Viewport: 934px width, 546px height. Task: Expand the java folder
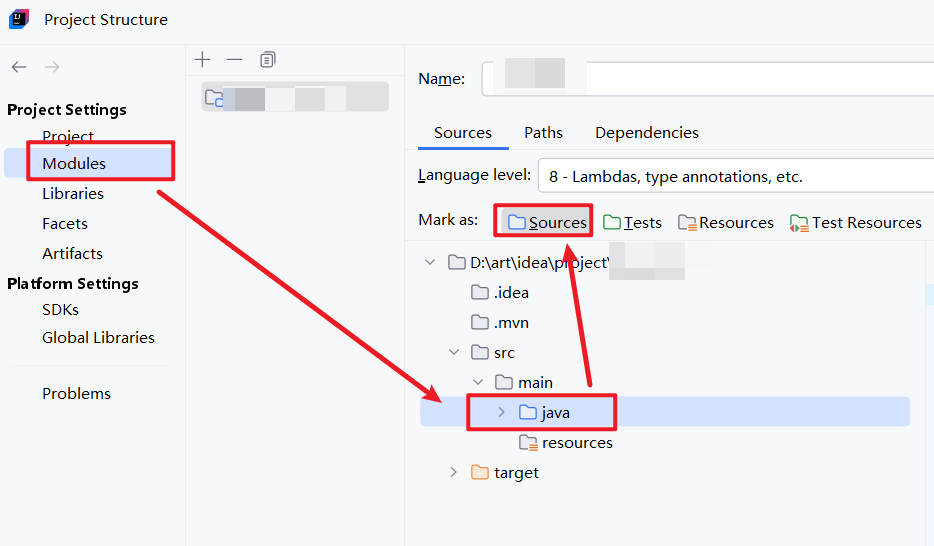pyautogui.click(x=502, y=412)
